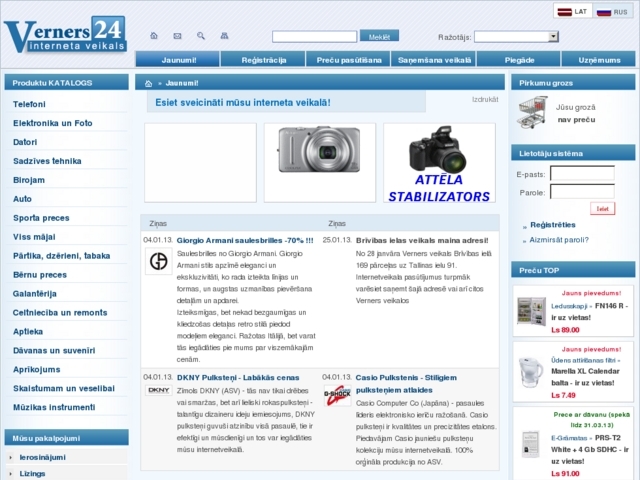The image size is (640, 480).
Task: Click the Verners 24 logo
Action: (x=65, y=36)
